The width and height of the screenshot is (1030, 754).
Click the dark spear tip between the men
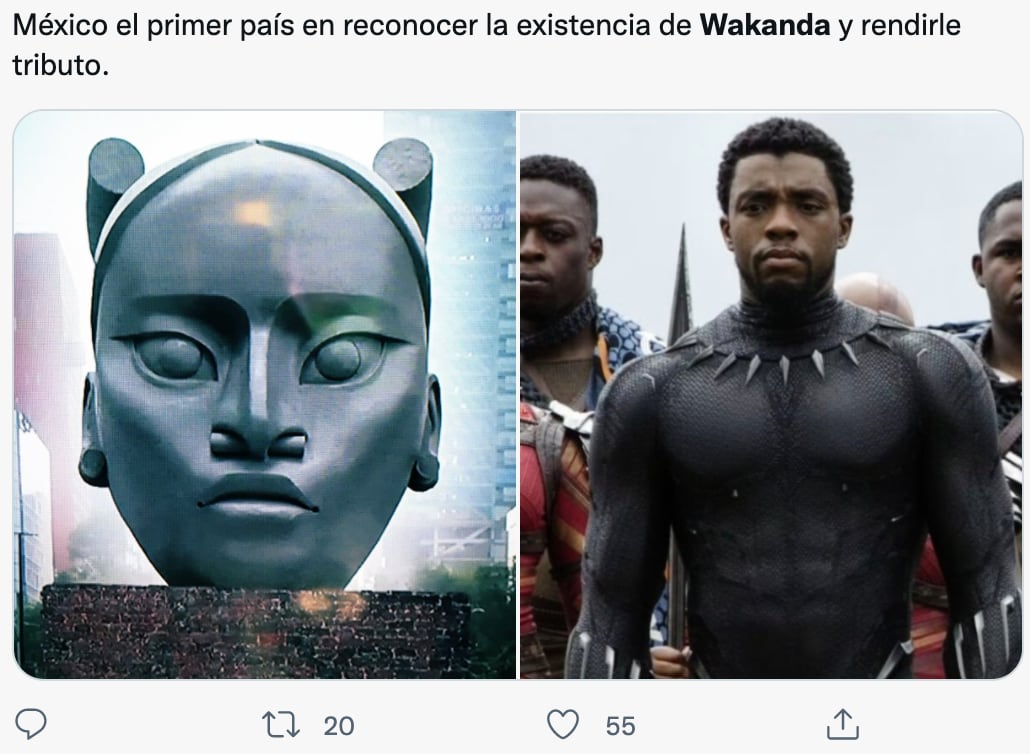tap(681, 282)
